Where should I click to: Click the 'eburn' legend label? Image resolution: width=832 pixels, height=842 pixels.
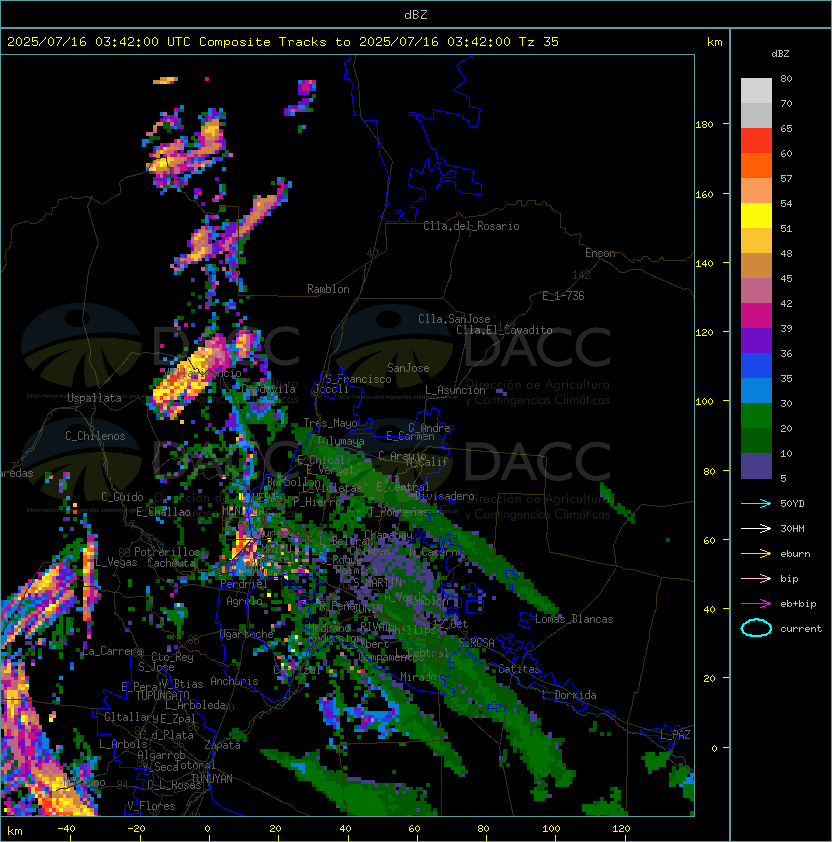pos(795,554)
